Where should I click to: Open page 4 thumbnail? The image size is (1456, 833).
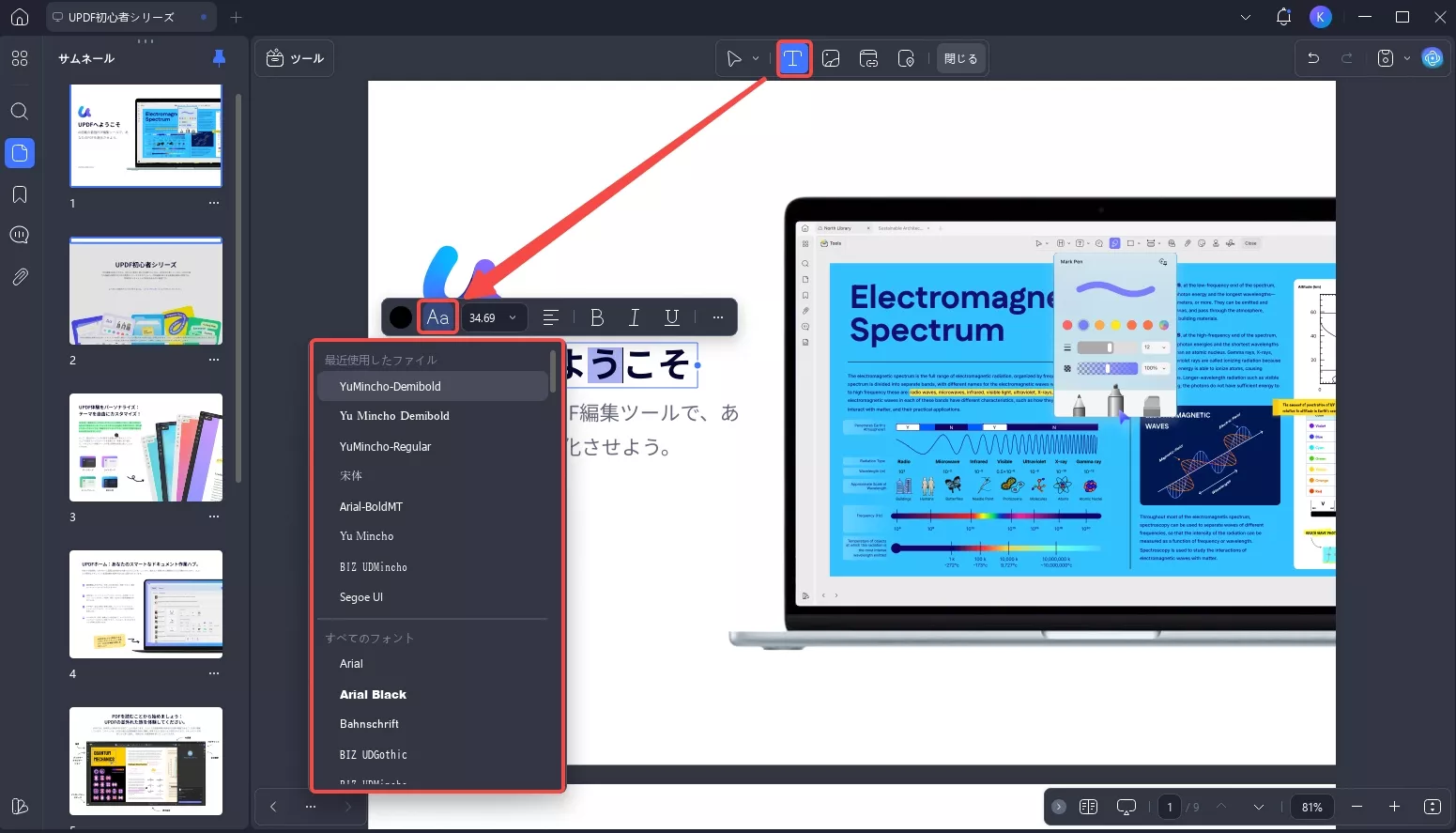pos(146,604)
